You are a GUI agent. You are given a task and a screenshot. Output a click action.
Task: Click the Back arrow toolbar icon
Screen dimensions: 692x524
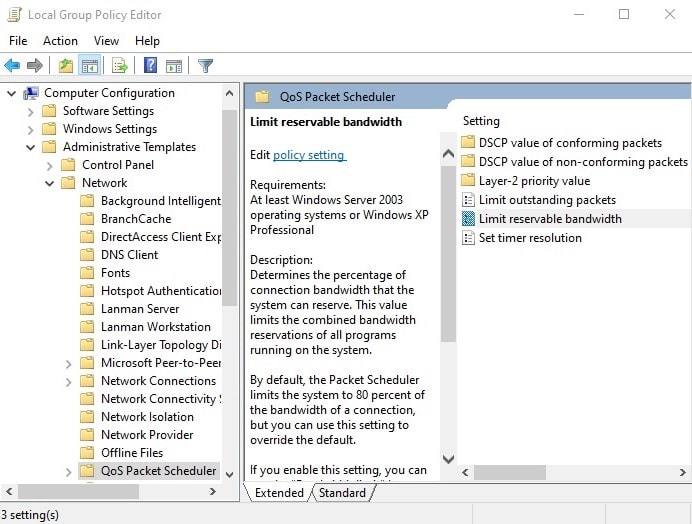12,66
